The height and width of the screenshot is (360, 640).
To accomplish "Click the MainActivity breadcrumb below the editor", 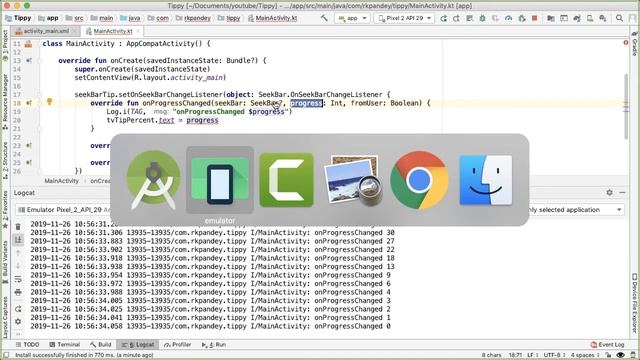I will pos(61,181).
